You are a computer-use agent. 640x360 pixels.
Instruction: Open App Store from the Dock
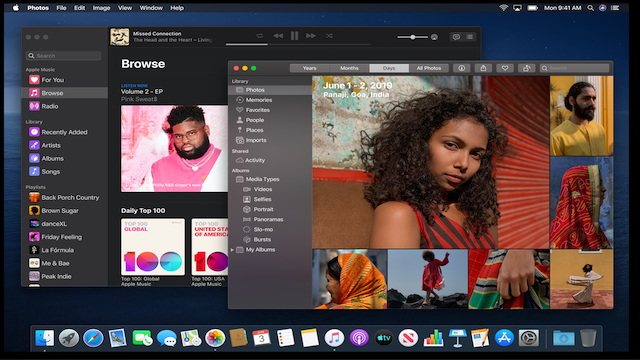pos(504,338)
